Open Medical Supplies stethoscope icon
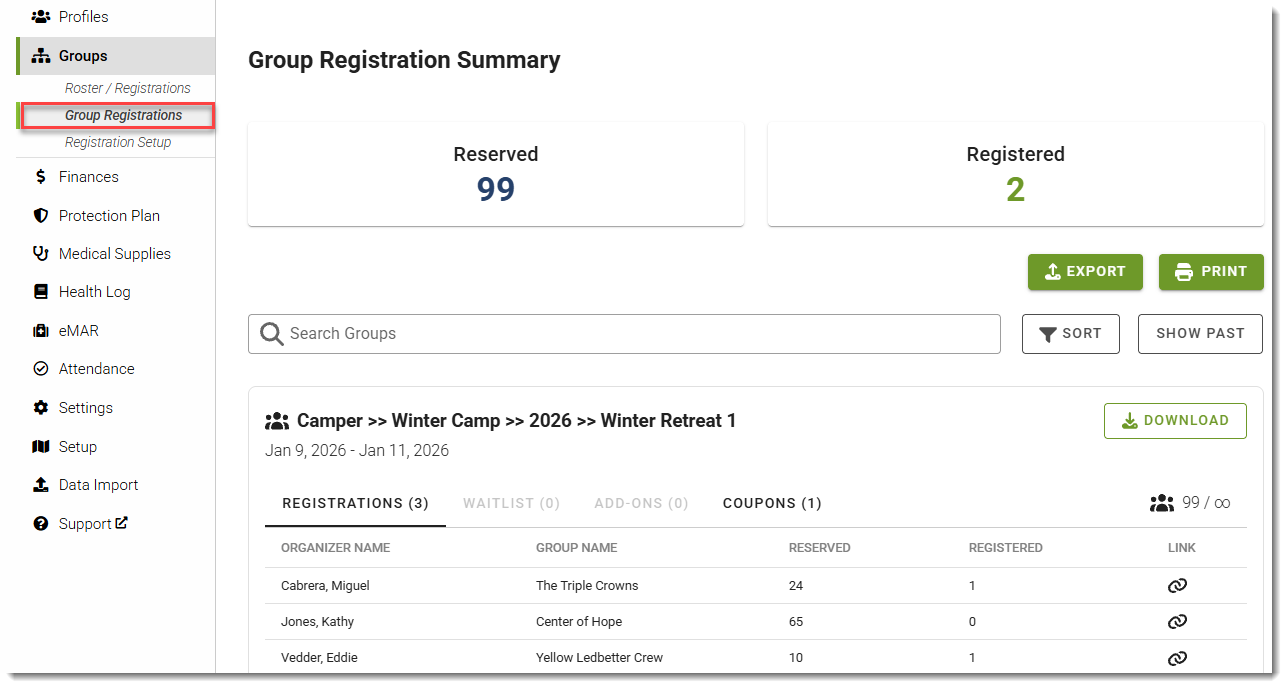The image size is (1287, 688). (41, 254)
